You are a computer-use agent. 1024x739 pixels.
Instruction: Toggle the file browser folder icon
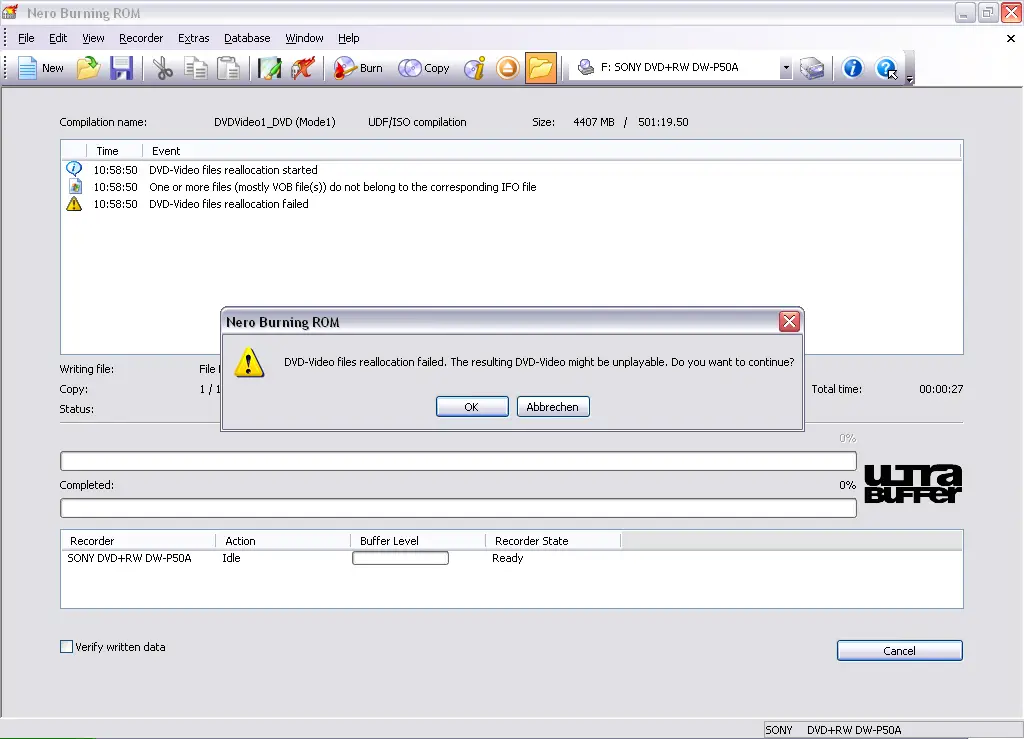pyautogui.click(x=541, y=68)
